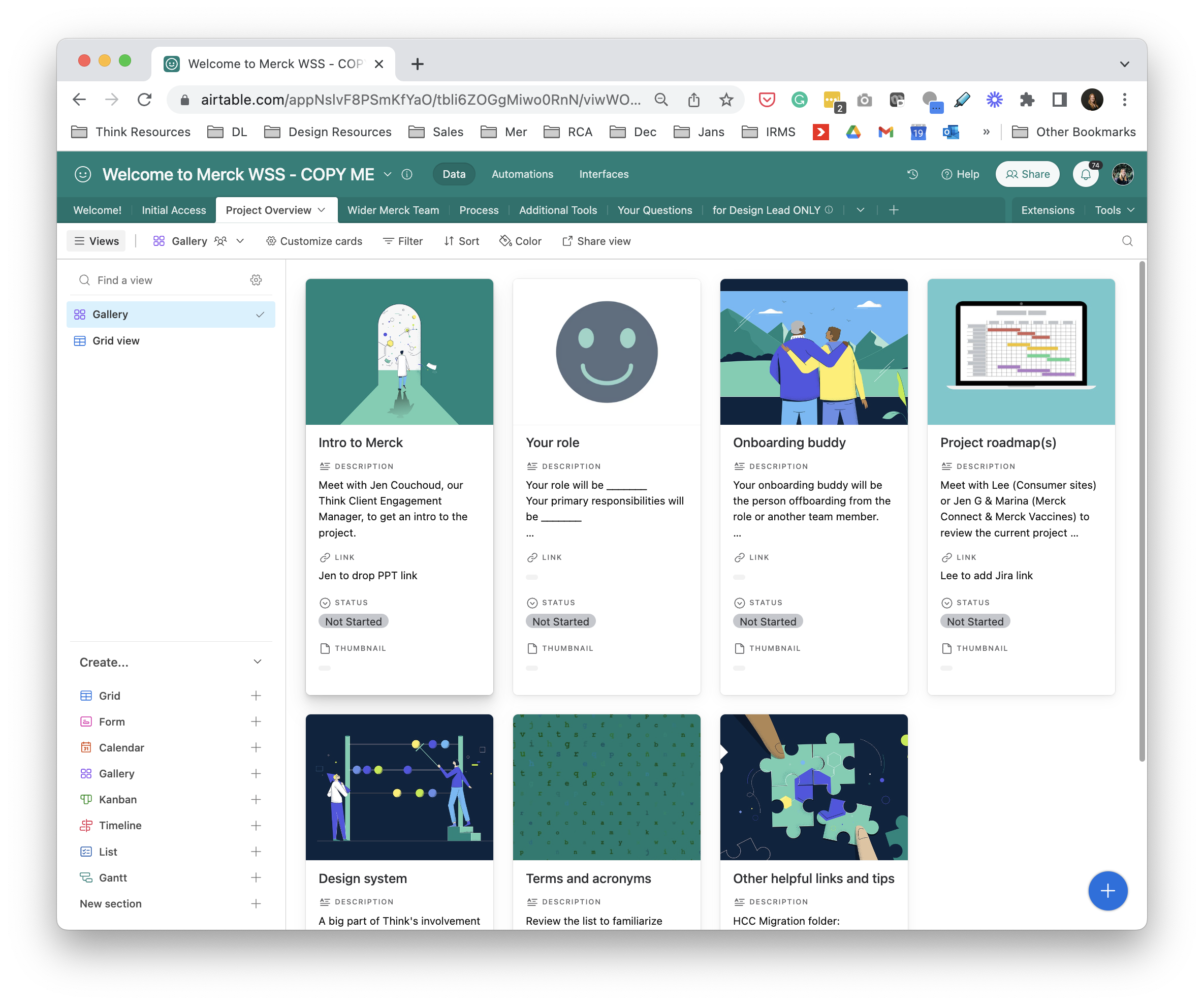Click the Google Drive bookmark icon

[852, 132]
